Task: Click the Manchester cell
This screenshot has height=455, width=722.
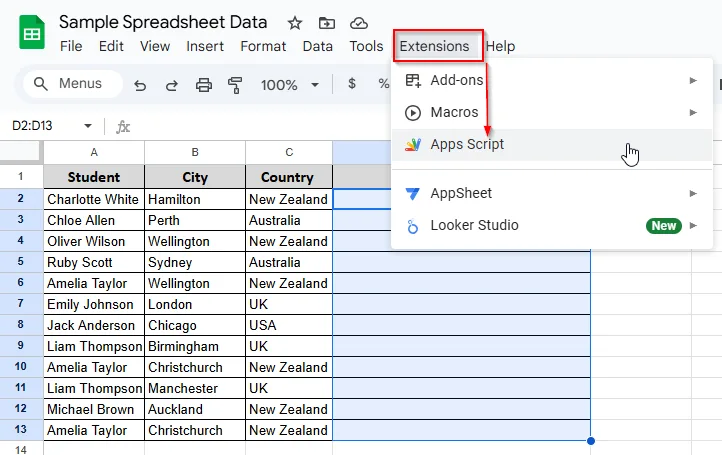Action: (195, 388)
